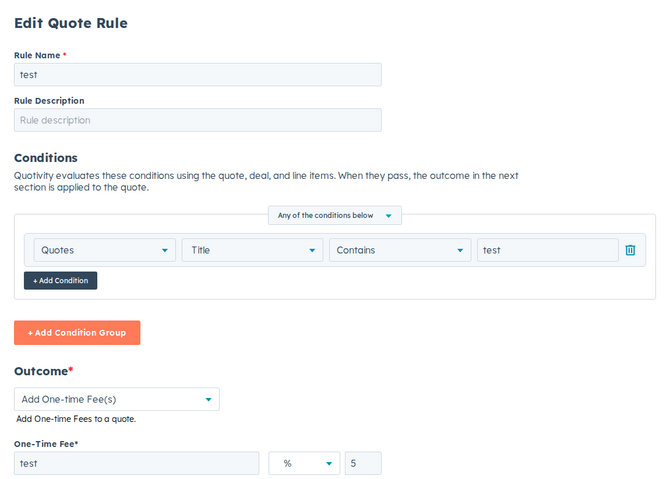
Task: Click the One-Time Fee name field
Action: point(136,463)
